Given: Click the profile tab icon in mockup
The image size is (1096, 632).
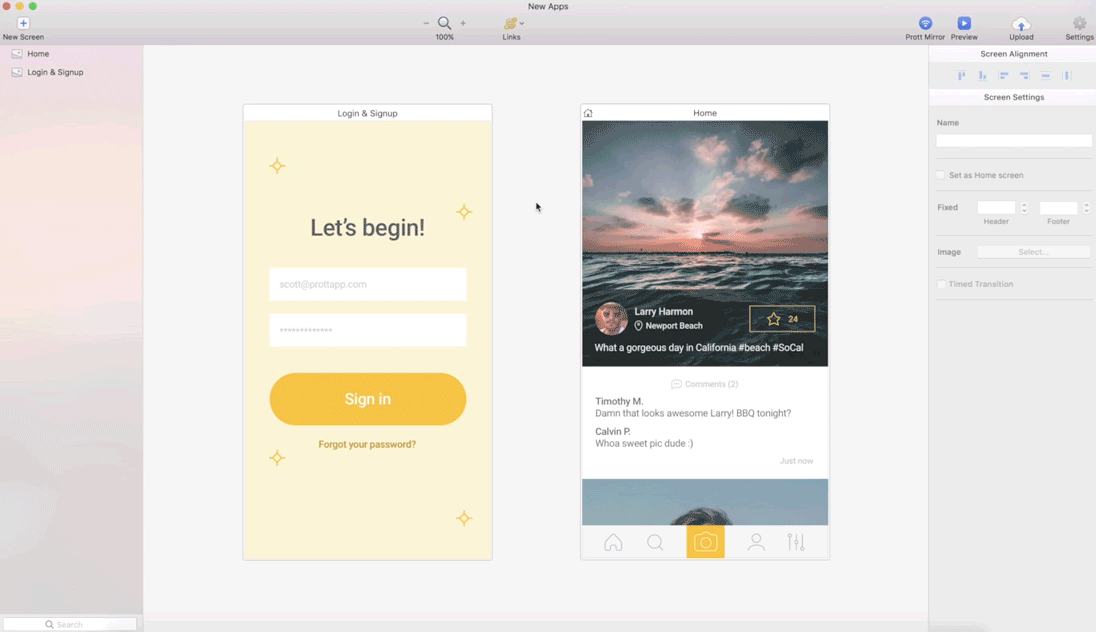Looking at the screenshot, I should tap(756, 543).
